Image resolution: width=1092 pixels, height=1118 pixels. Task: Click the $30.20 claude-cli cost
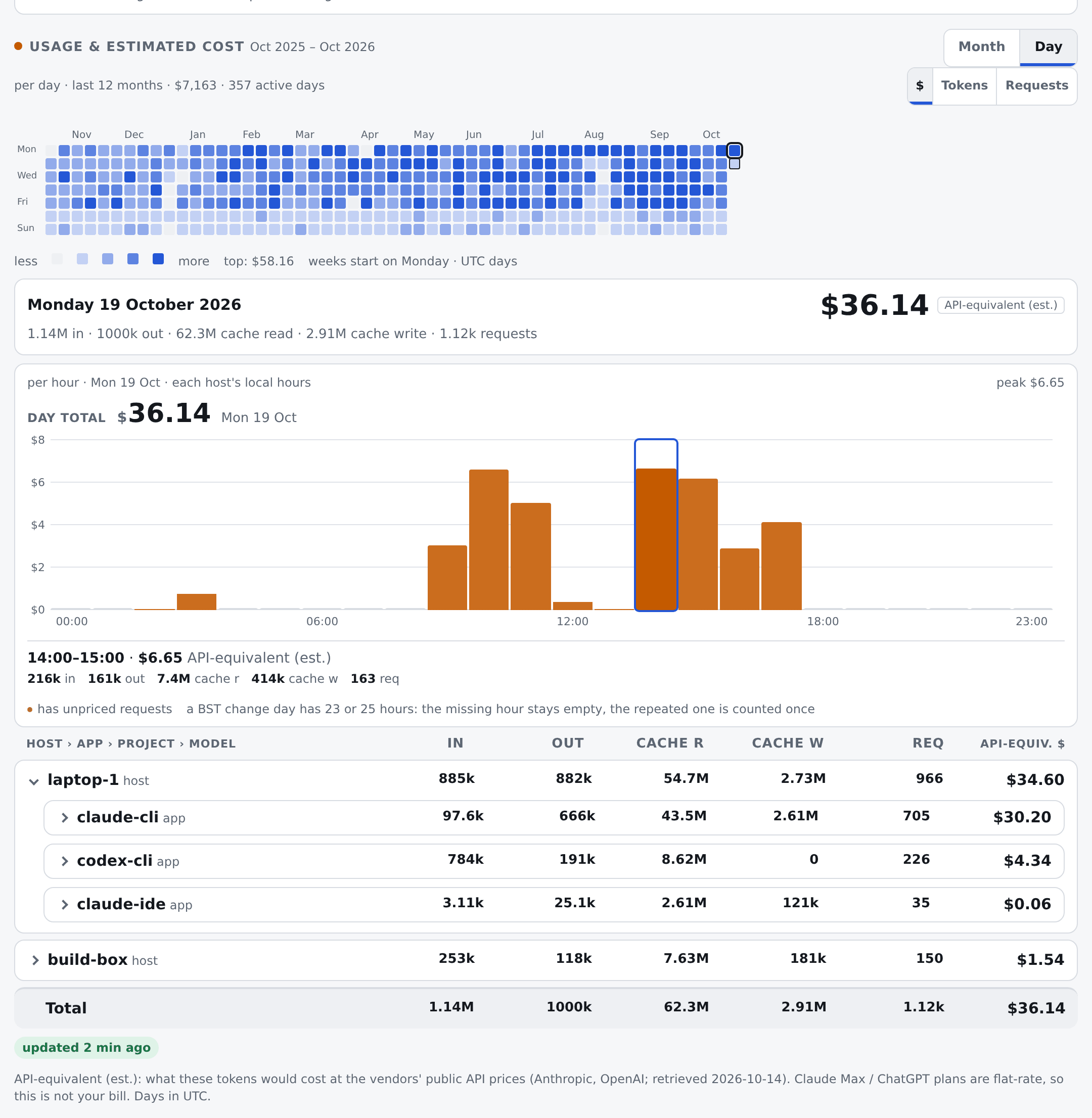click(1022, 817)
